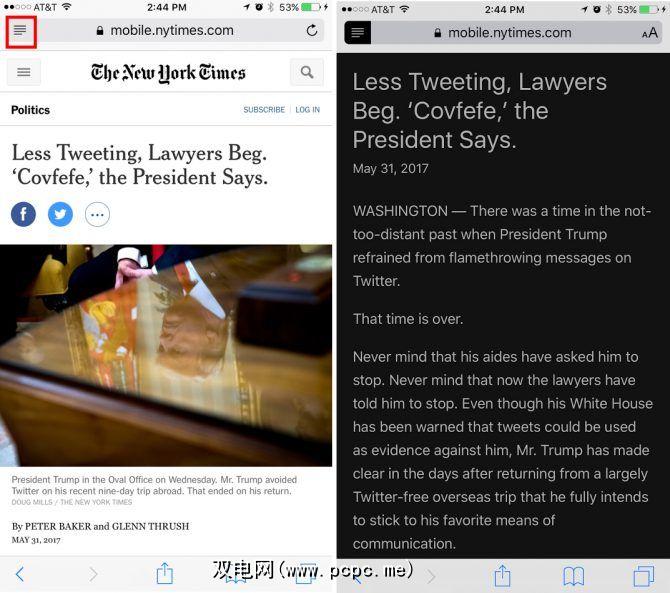This screenshot has height=593, width=670.
Task: Click the SUBSCRIBE link
Action: 264,110
